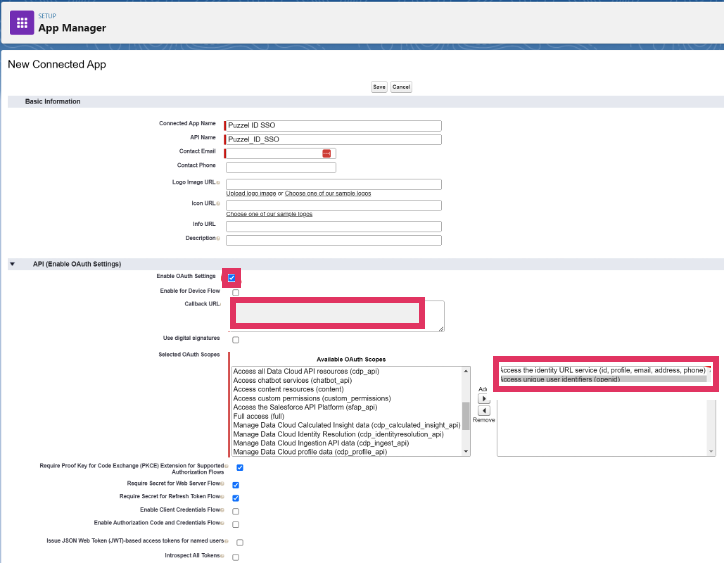Image resolution: width=725 pixels, height=577 pixels.
Task: Open the Upload logo image link
Action: pos(254,193)
